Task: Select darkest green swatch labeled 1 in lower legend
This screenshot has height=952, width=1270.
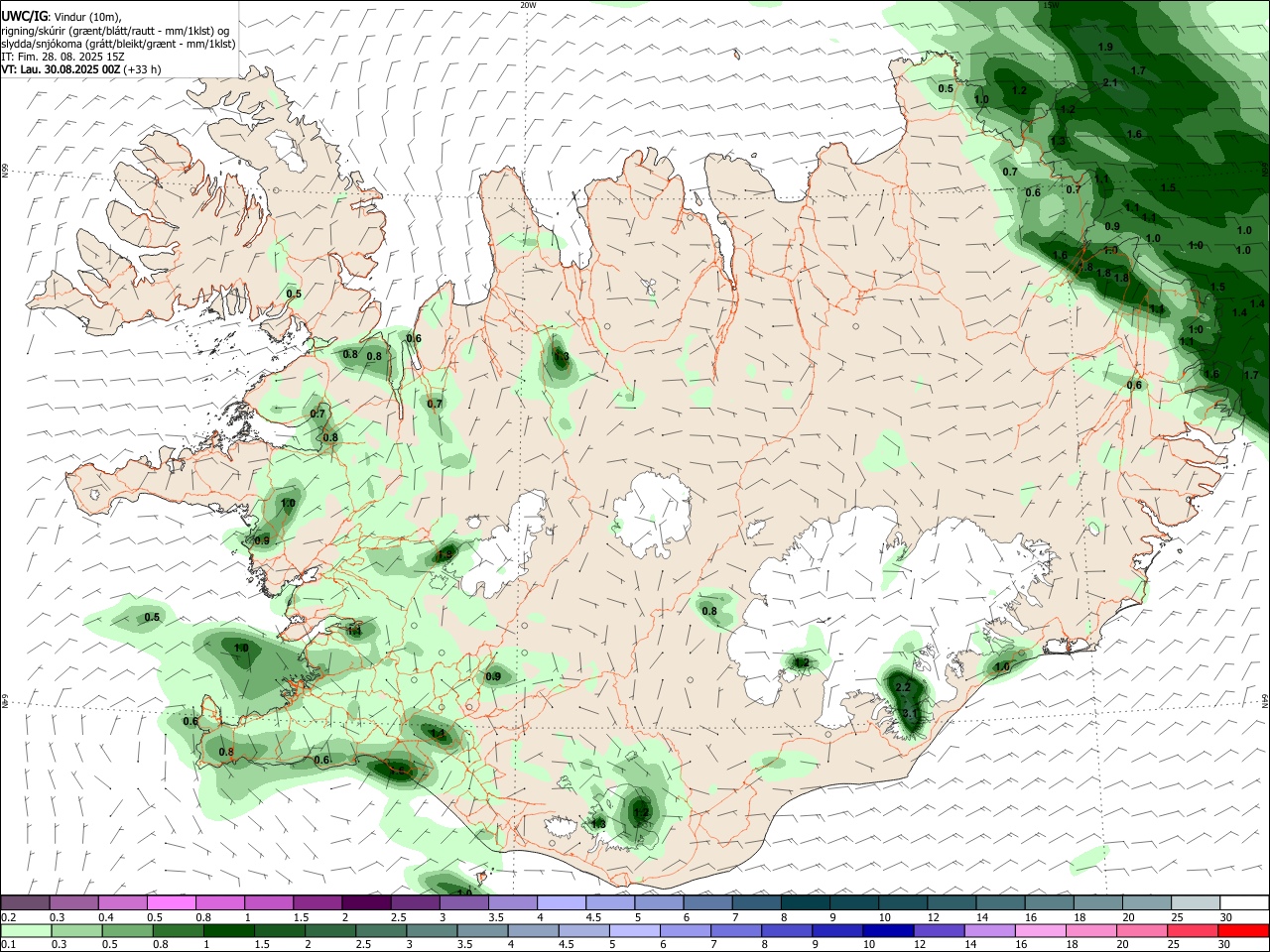Action: click(228, 930)
